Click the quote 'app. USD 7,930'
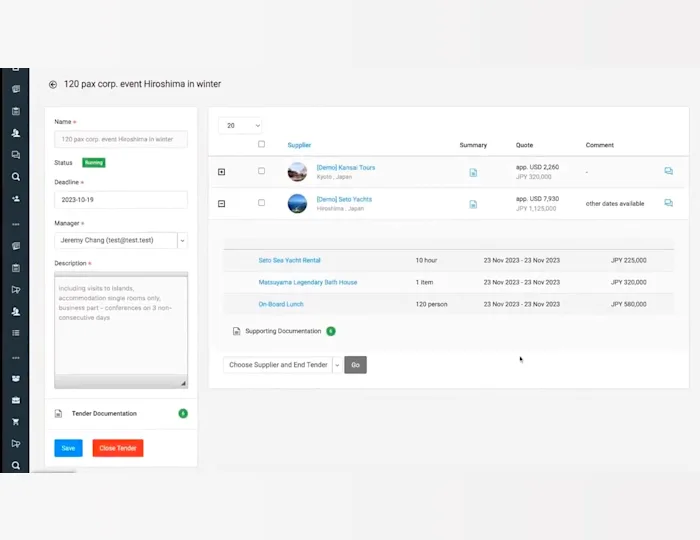The height and width of the screenshot is (540, 700). (538, 199)
